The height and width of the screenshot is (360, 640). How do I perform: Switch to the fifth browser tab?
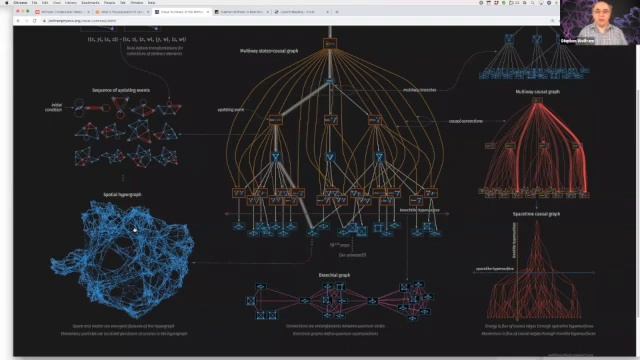[301, 12]
